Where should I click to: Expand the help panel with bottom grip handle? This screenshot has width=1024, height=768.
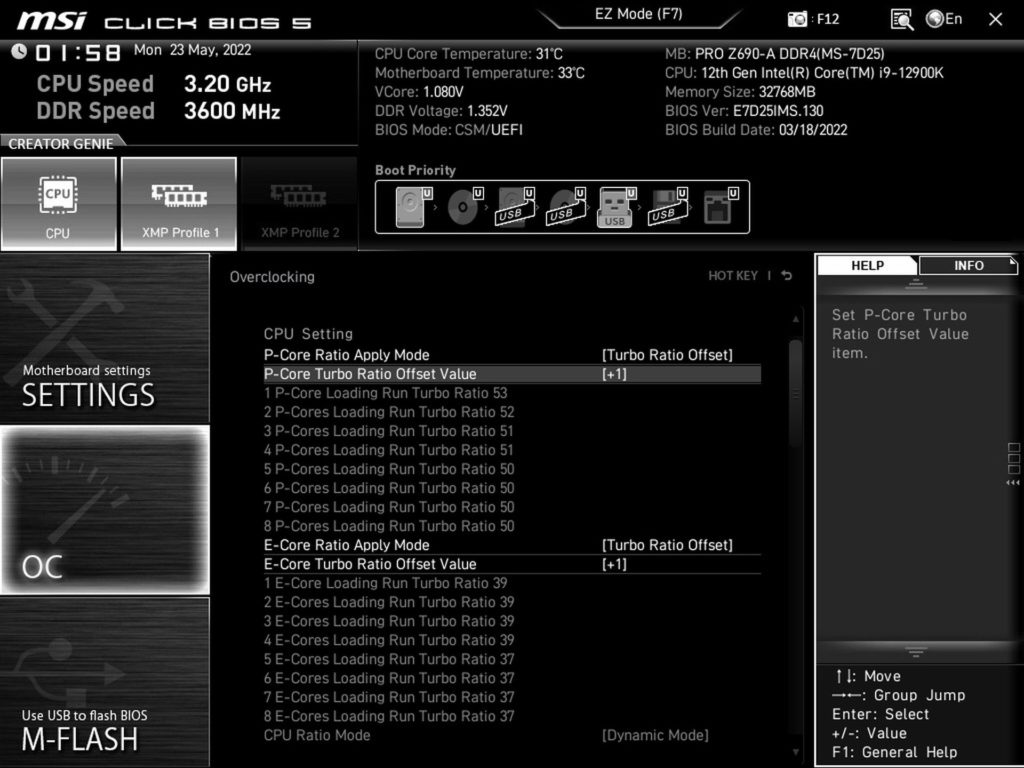pyautogui.click(x=916, y=652)
